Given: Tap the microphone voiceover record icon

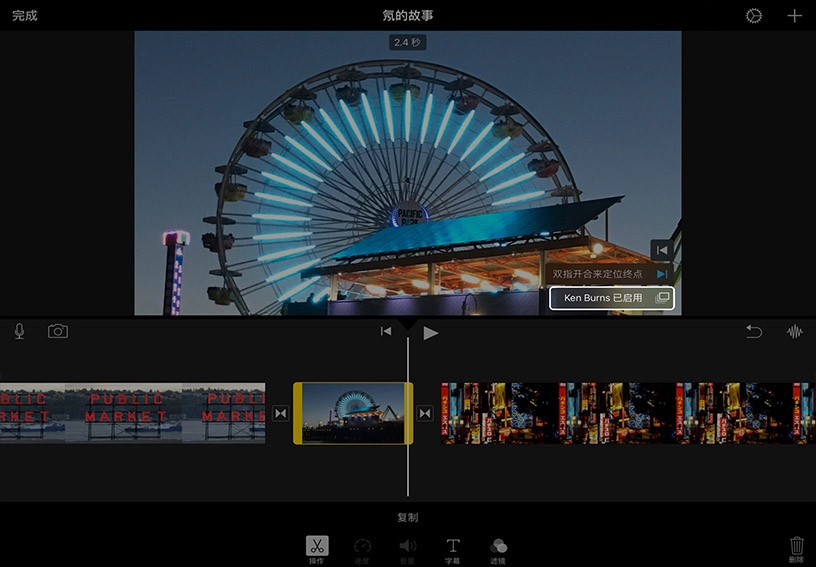Looking at the screenshot, I should coord(20,332).
